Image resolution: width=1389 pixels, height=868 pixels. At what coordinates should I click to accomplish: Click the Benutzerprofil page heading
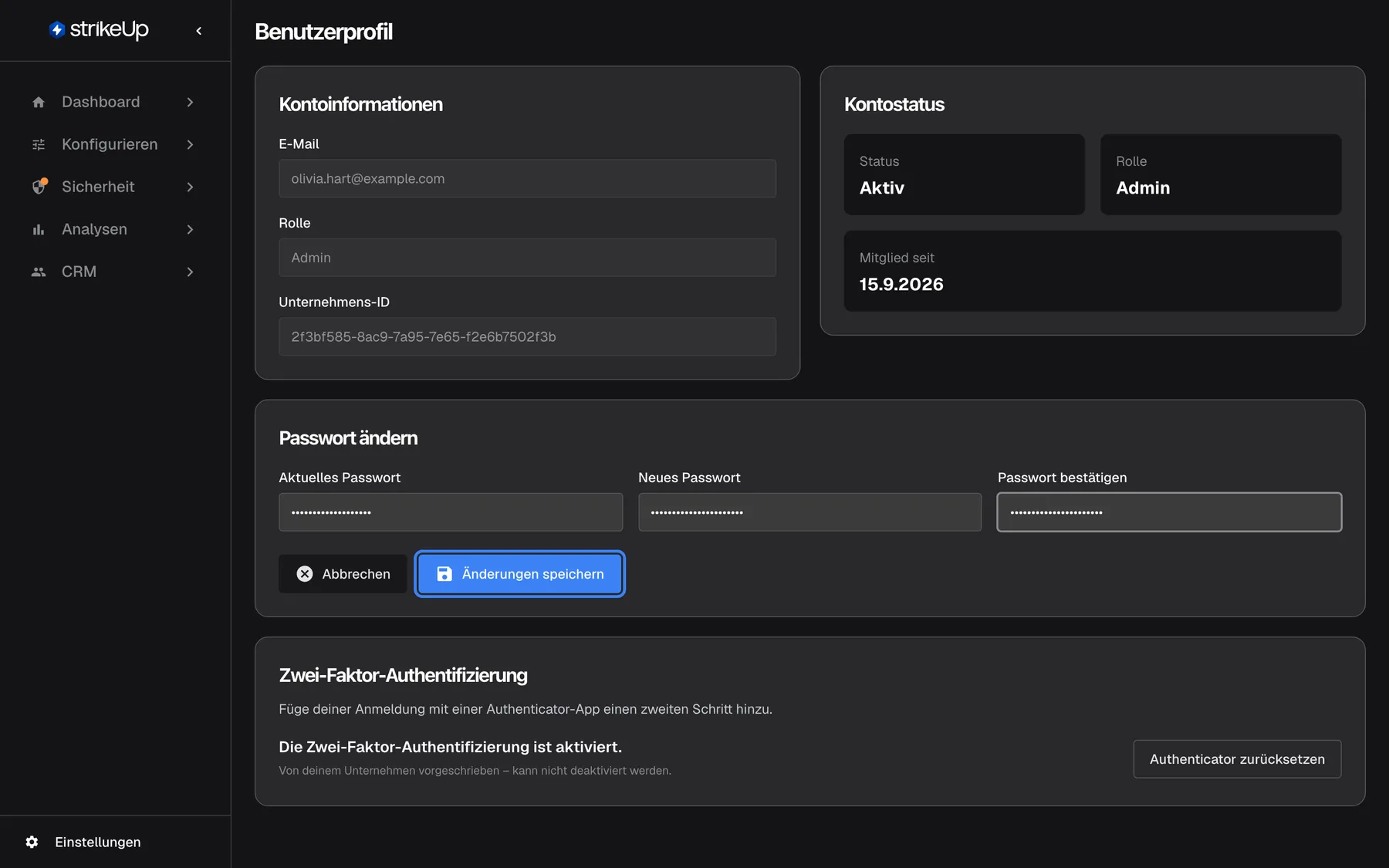[323, 32]
